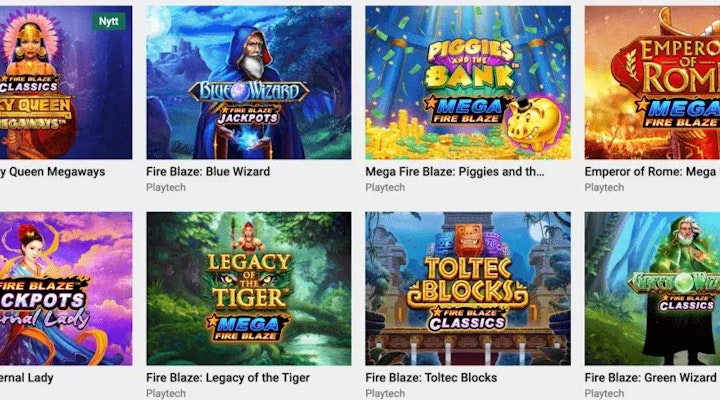Open the Eternal Lady jackpots thumbnail
Image resolution: width=720 pixels, height=400 pixels.
[x=66, y=288]
